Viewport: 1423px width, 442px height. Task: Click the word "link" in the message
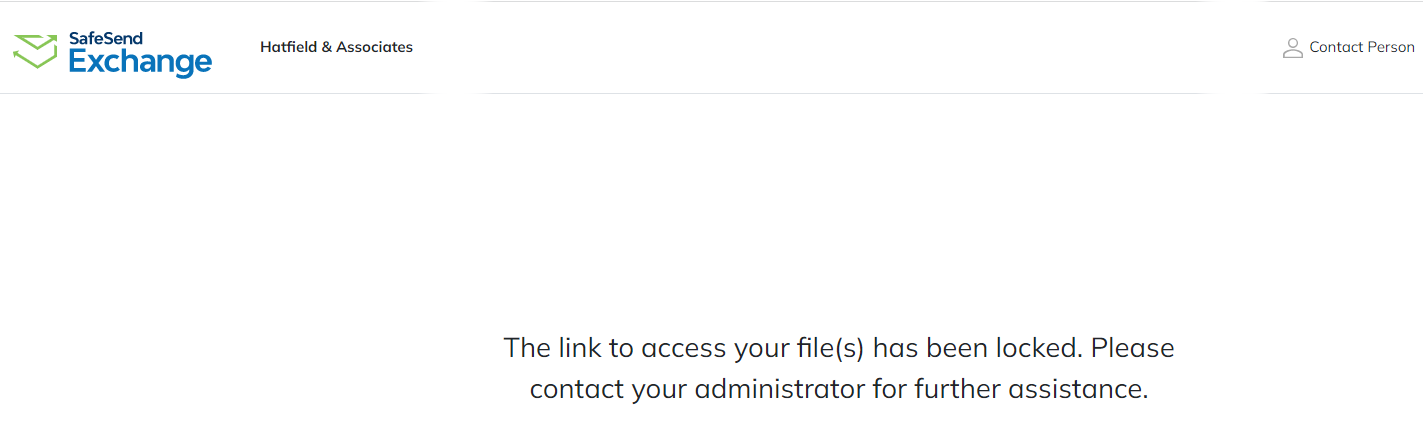(582, 348)
